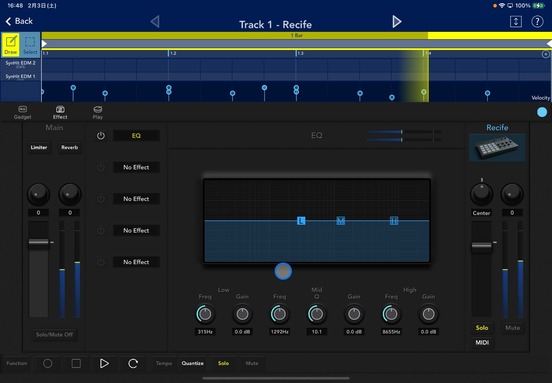Click the Mid Freq knob

[x=280, y=314]
